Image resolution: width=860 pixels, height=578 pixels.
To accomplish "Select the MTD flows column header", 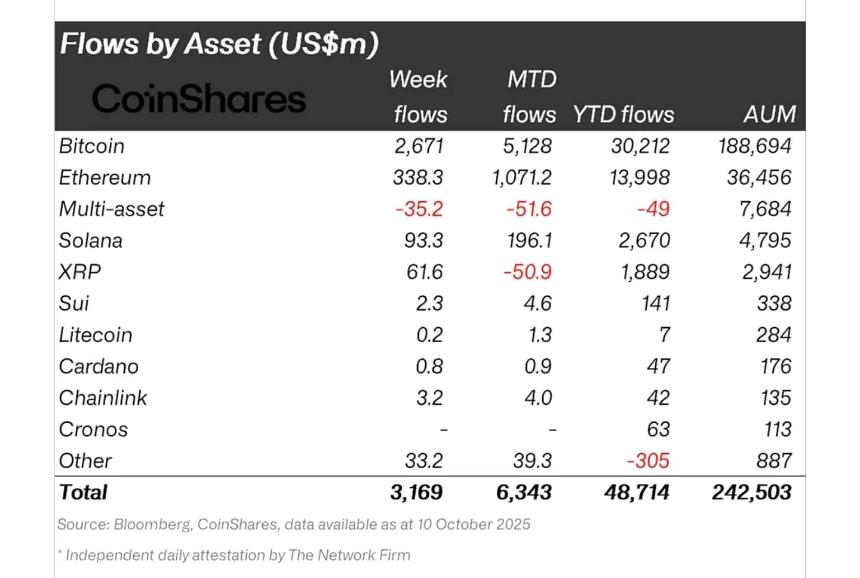I will tap(529, 96).
